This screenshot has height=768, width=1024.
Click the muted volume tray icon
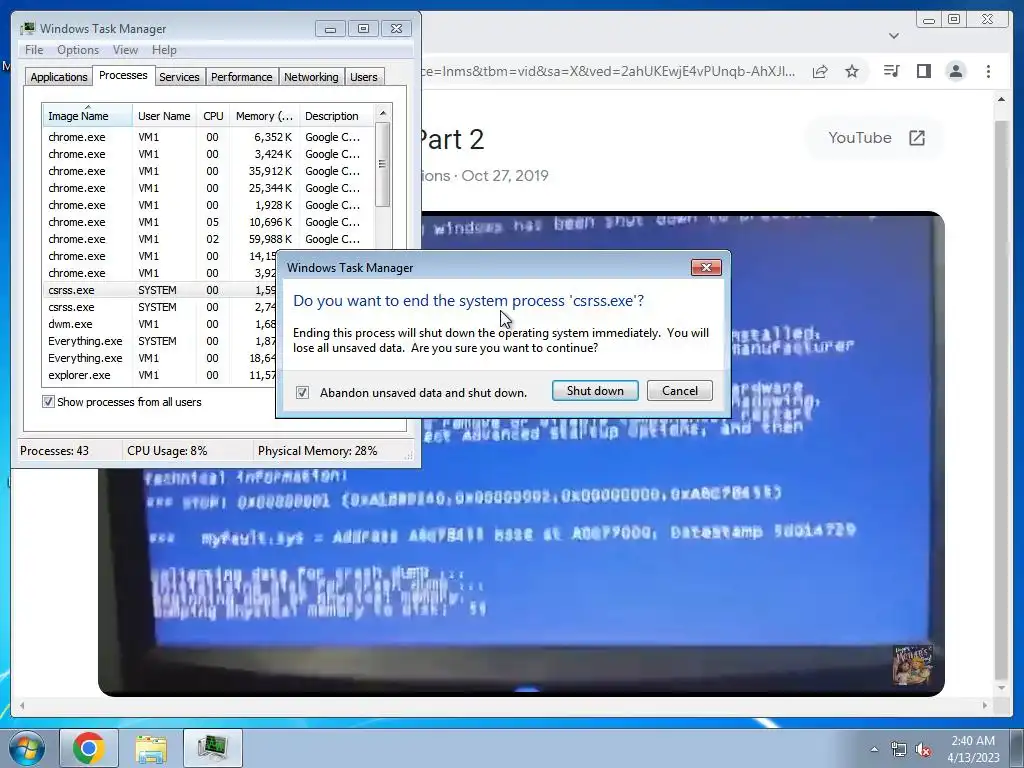tap(923, 749)
